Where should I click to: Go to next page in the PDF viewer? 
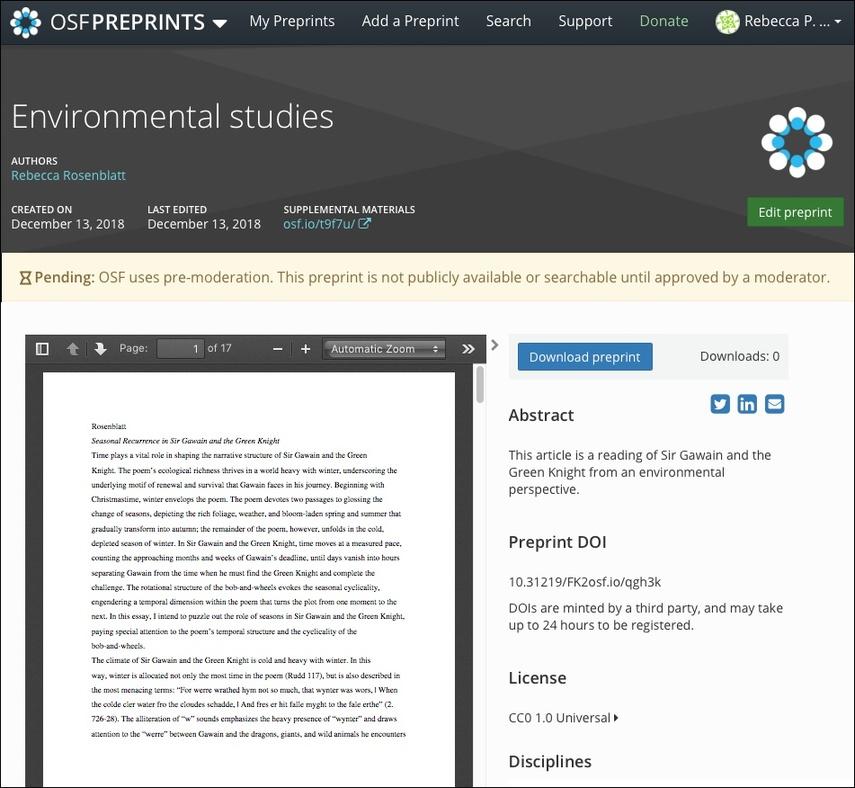(99, 347)
